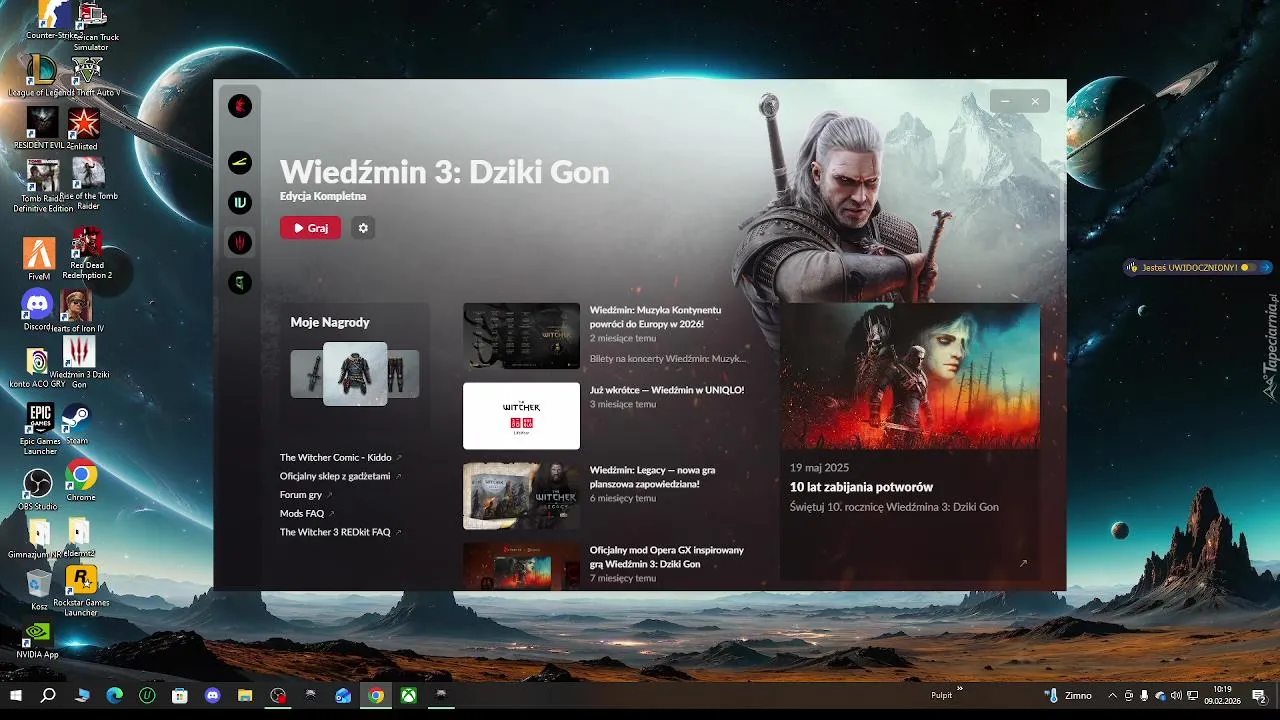
Task: Open Xbox app from taskbar
Action: 408,696
